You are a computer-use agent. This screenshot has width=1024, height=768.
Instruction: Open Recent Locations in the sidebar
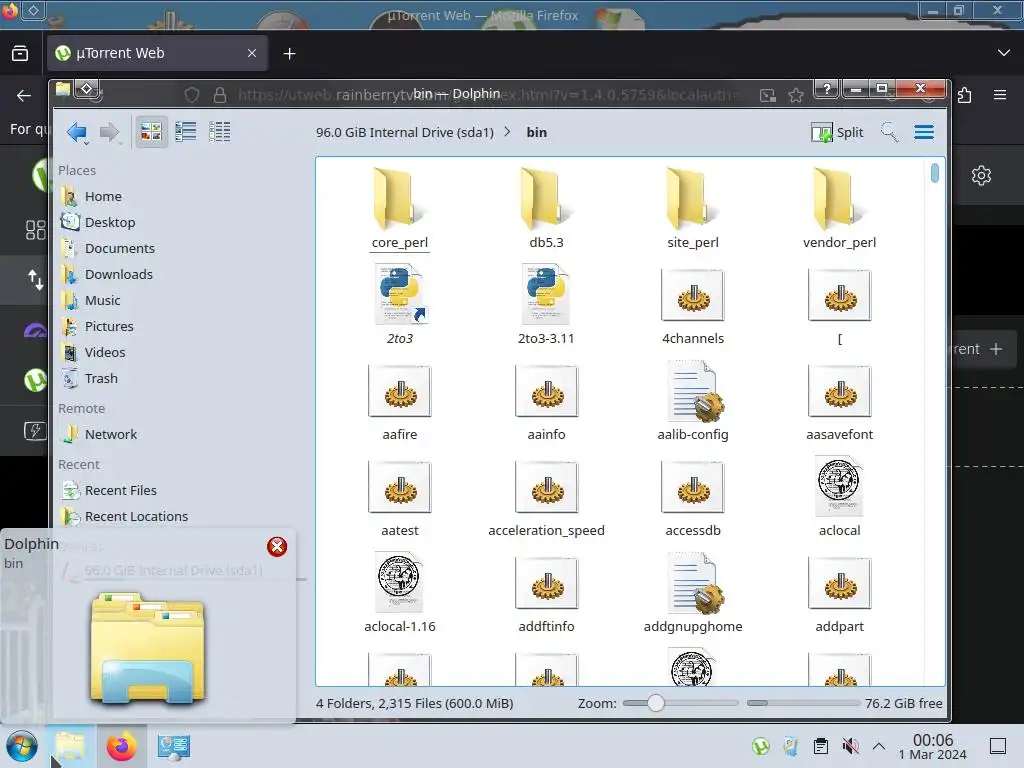pos(136,517)
